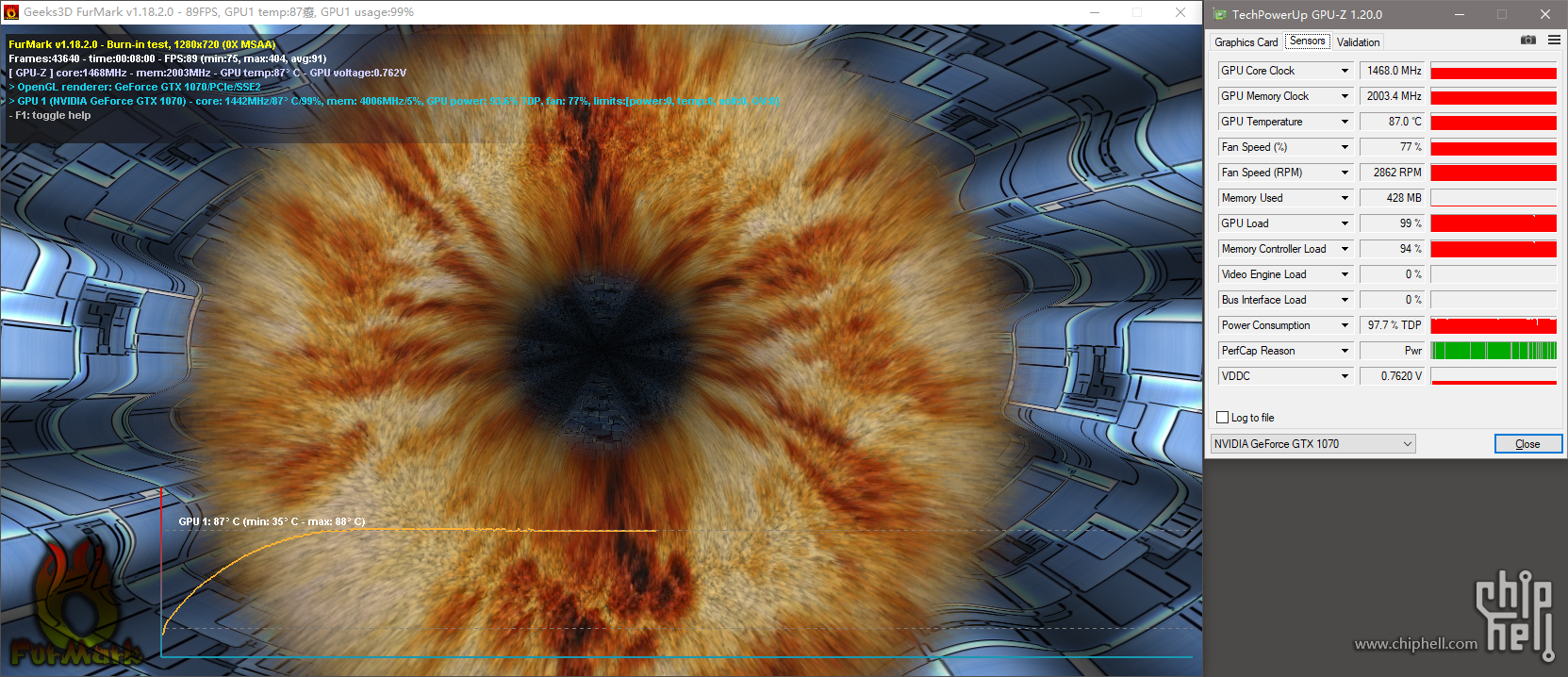Open the Fan Speed (%) dropdown
Viewport: 1568px width, 677px height.
click(1345, 147)
